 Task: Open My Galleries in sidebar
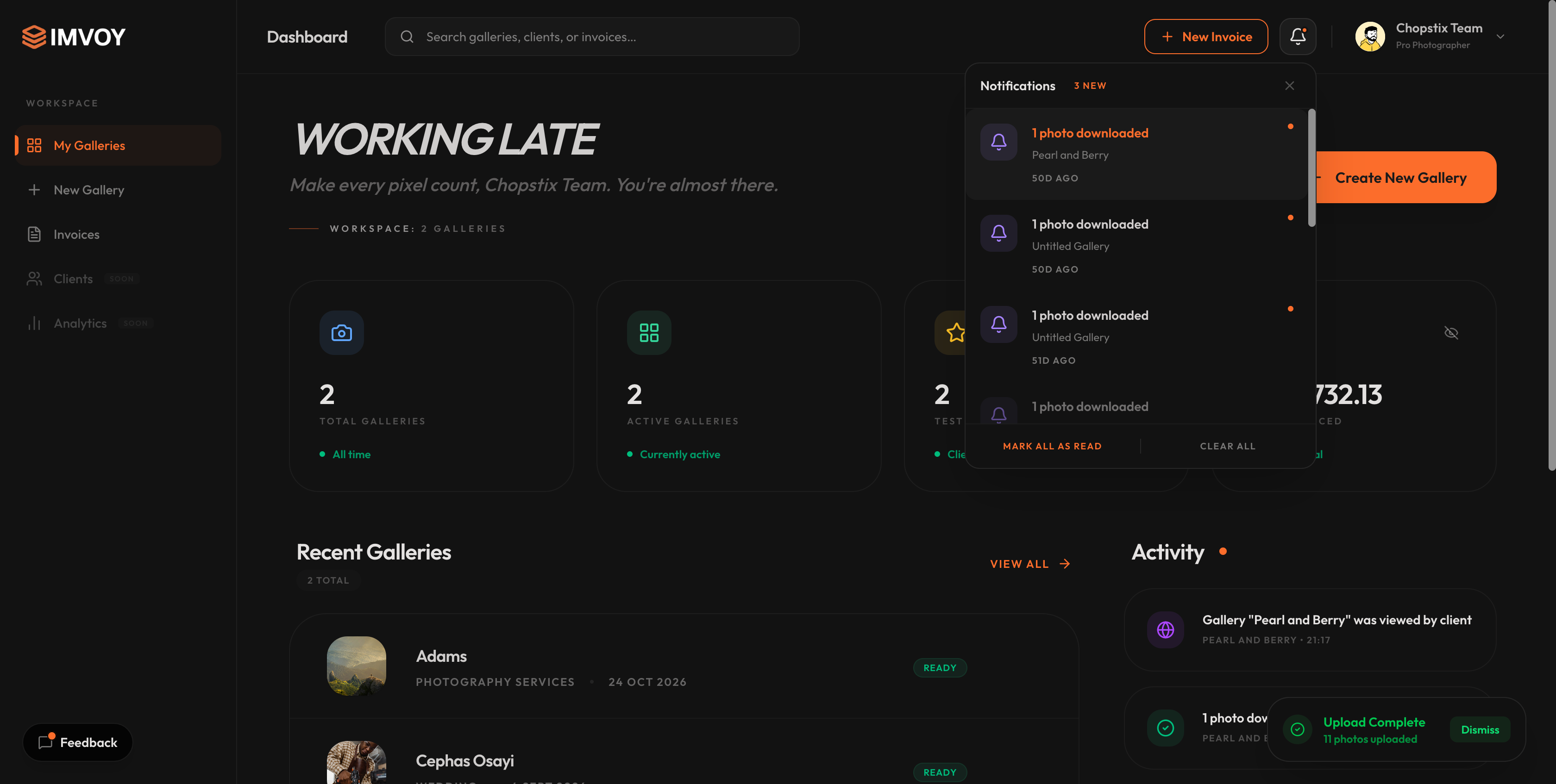click(x=119, y=145)
